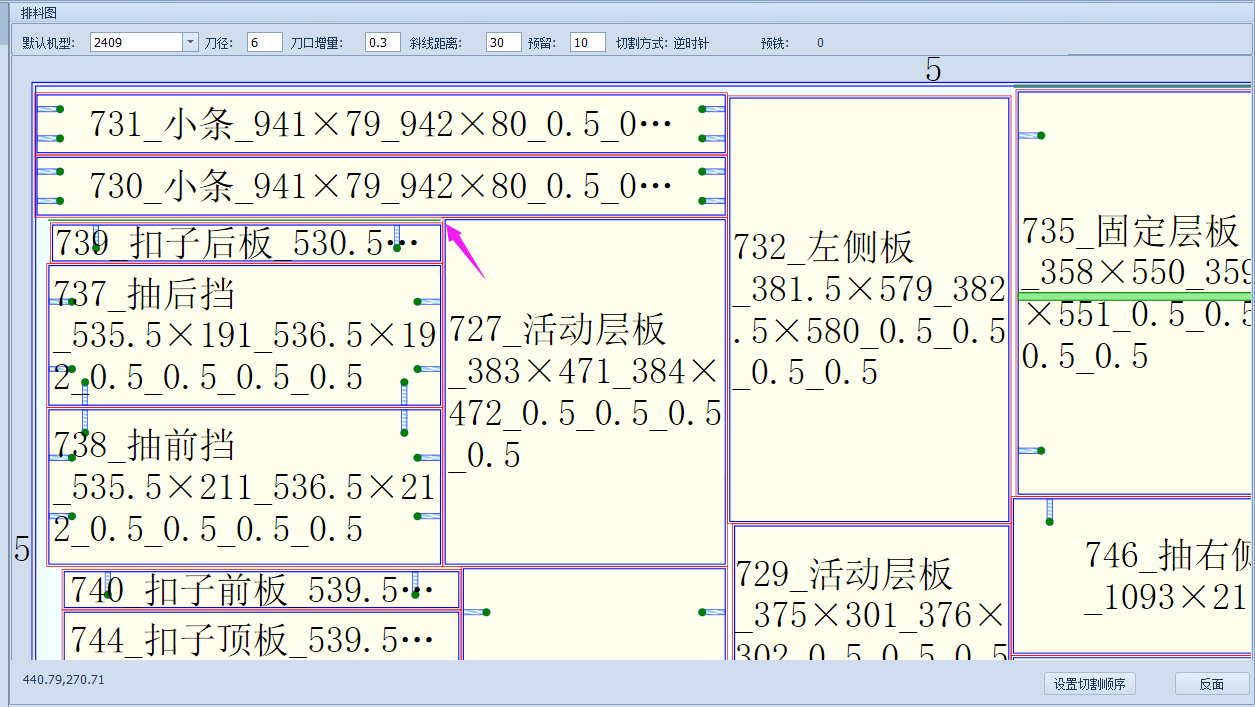Click the 斜线距离 input field
1255x707 pixels.
(504, 42)
